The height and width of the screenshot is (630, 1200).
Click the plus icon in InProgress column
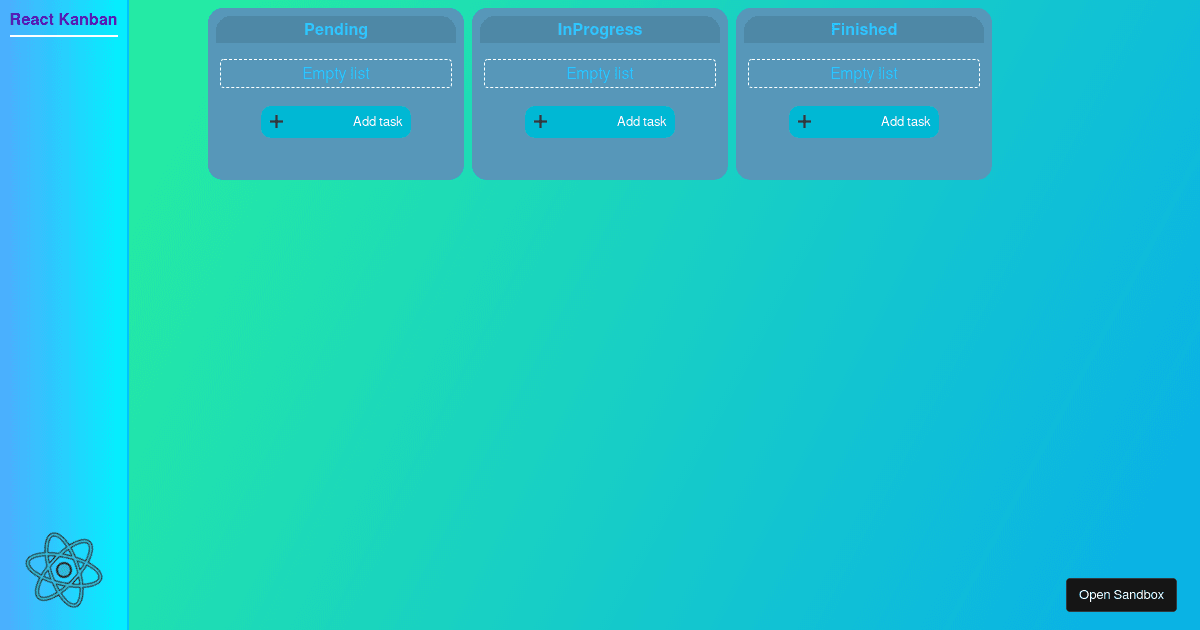540,121
